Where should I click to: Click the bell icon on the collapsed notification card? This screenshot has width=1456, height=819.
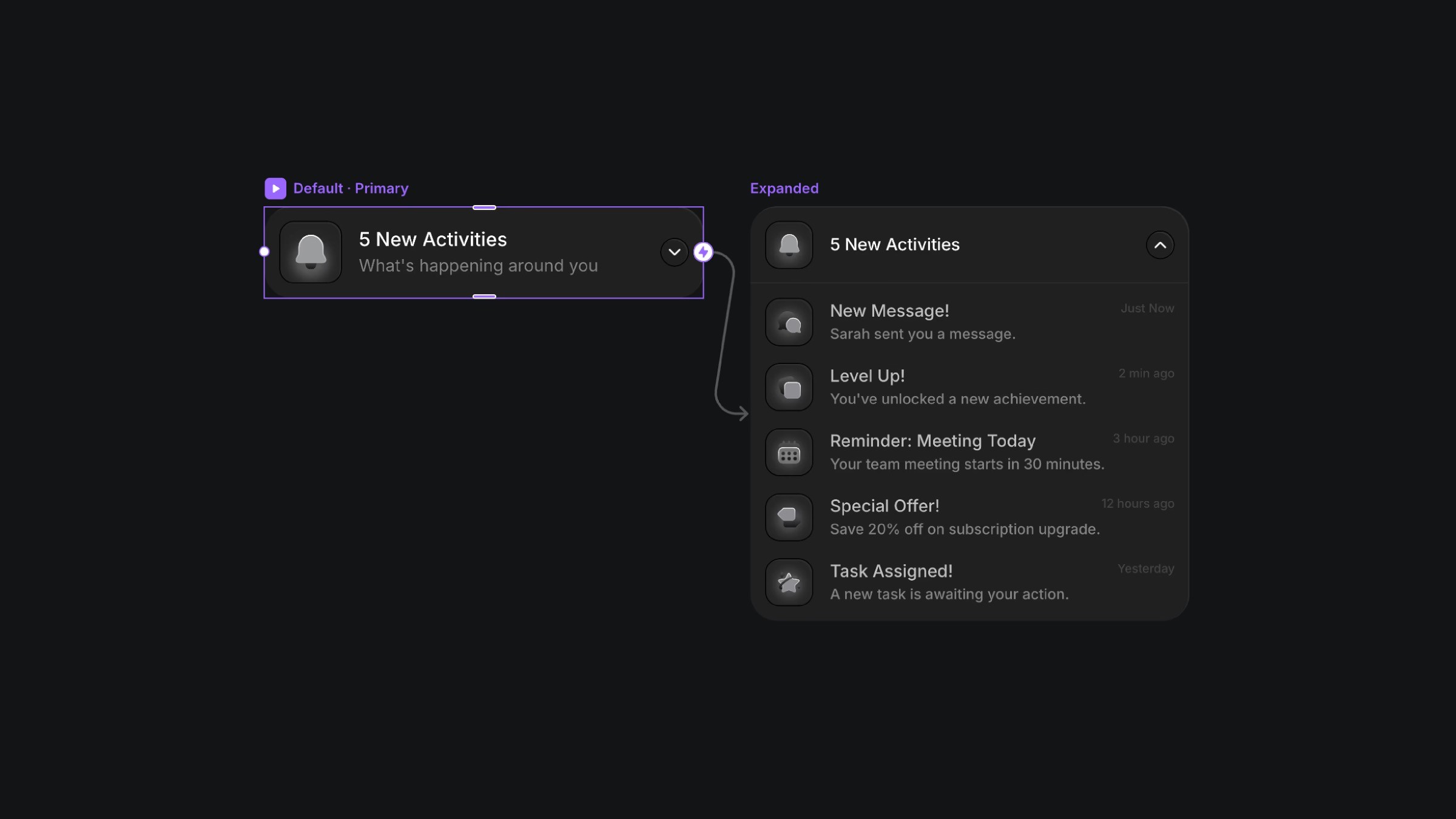coord(310,252)
